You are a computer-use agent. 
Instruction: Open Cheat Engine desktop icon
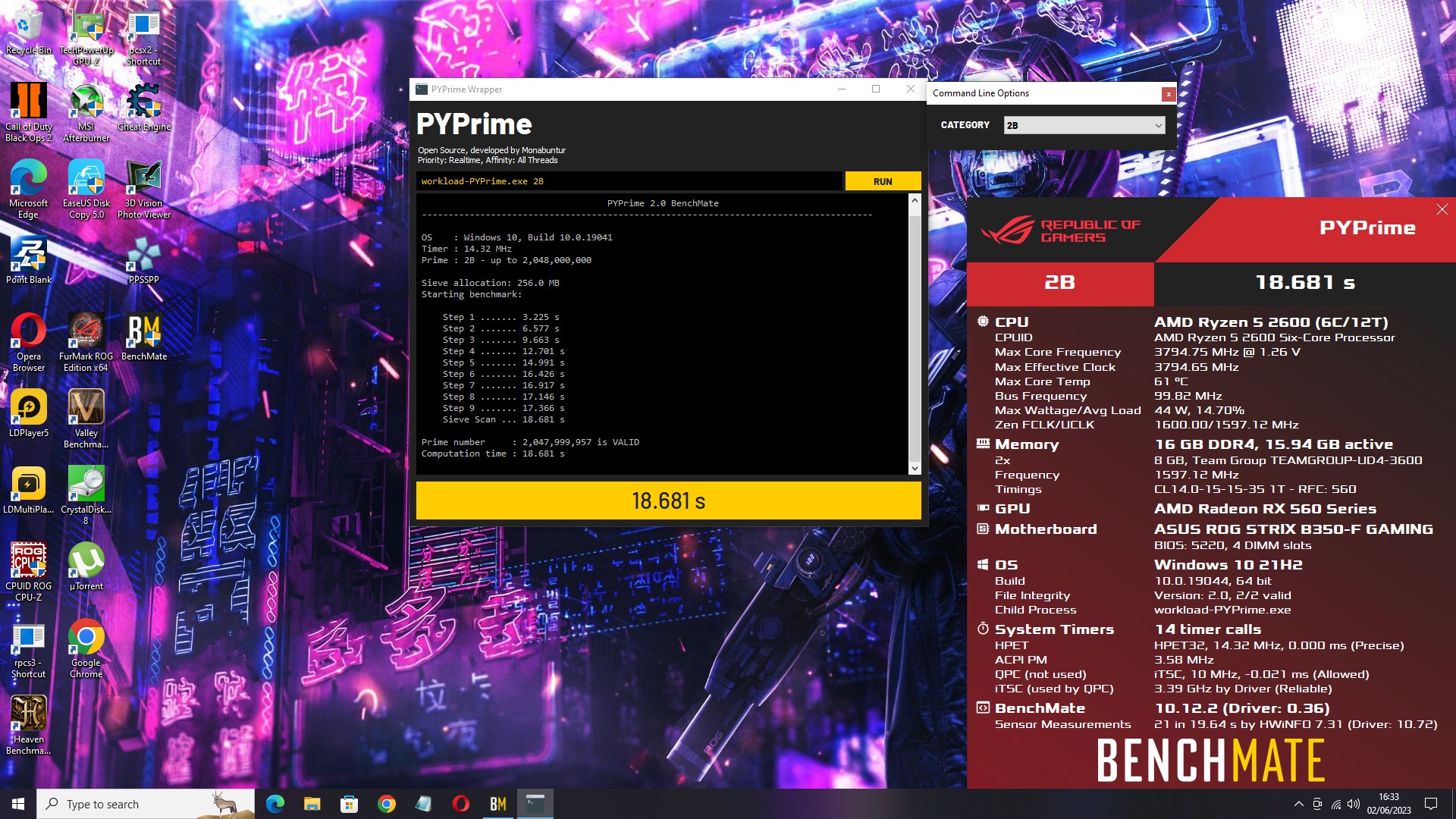(143, 107)
